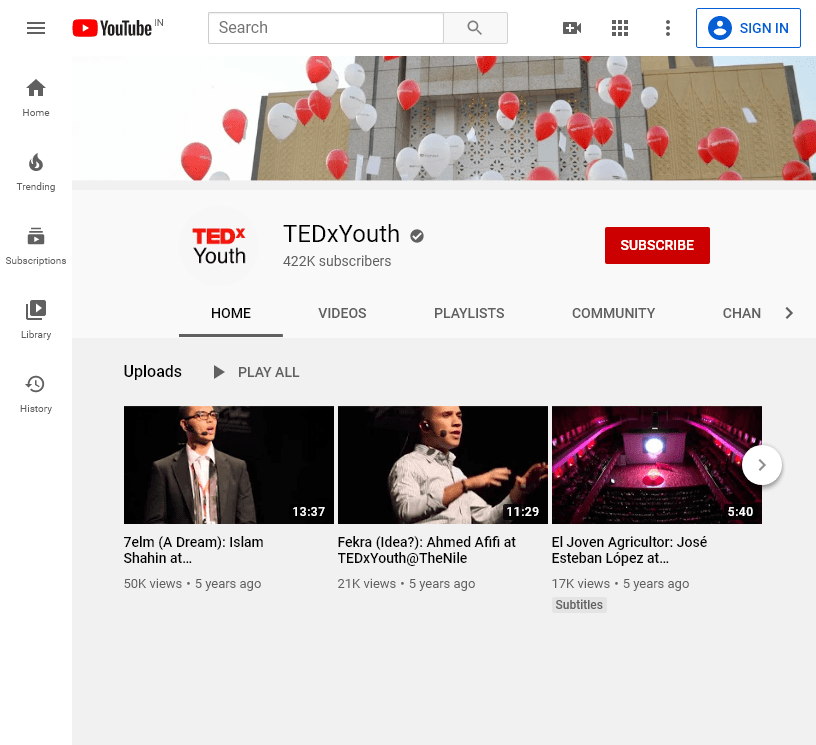Screen dimensions: 816x745
Task: Click the TEDxYouth channel avatar
Action: point(219,246)
